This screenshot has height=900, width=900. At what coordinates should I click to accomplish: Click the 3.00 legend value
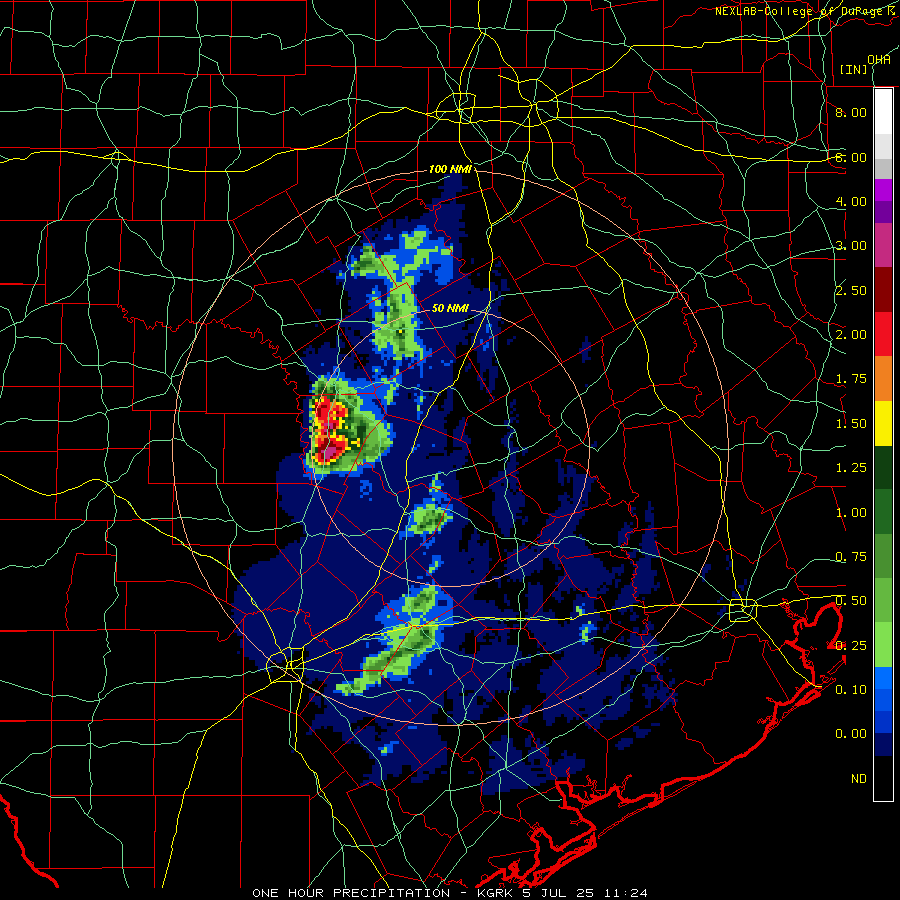click(x=851, y=246)
